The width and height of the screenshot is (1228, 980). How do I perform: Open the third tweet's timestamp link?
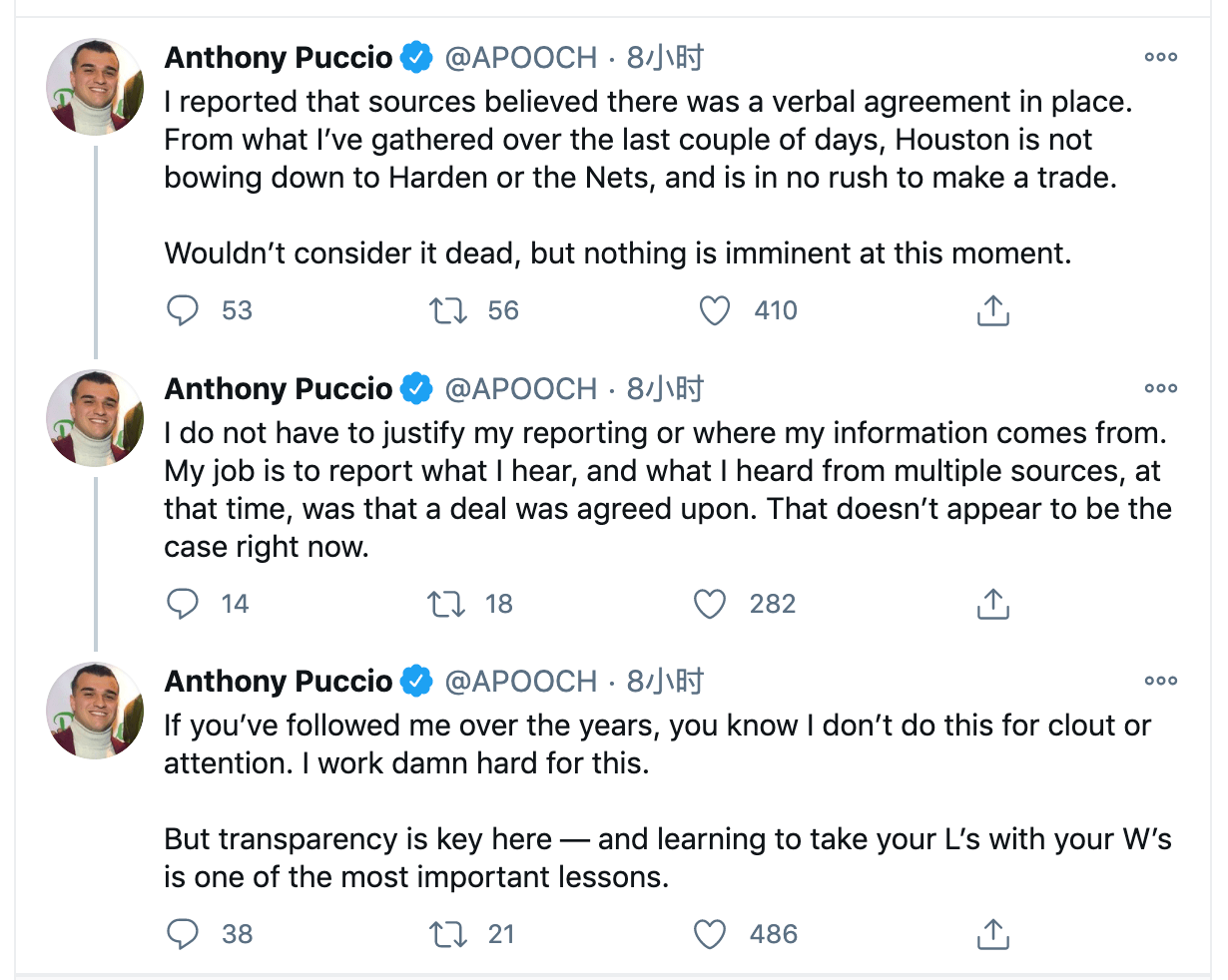coord(665,681)
